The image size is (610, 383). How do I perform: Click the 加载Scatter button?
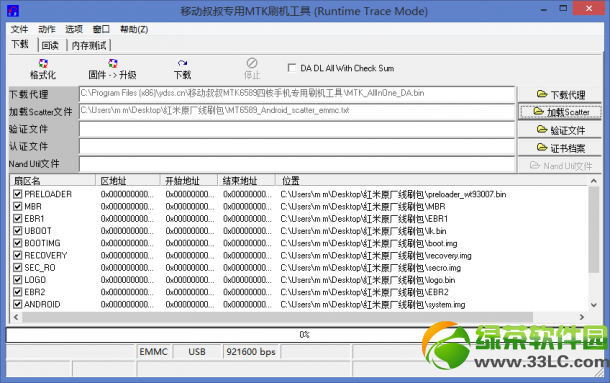560,112
